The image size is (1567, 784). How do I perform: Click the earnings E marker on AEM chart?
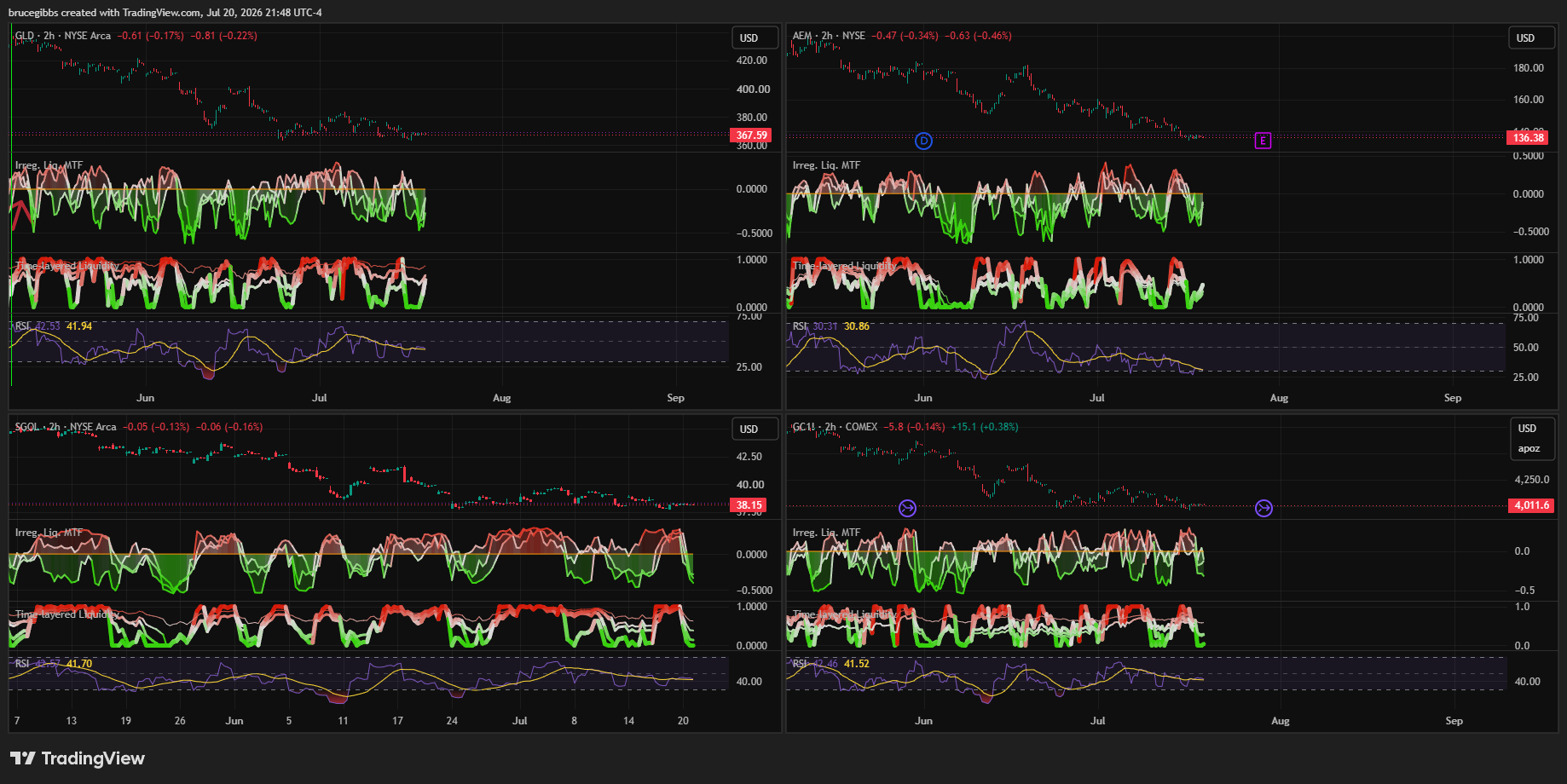tap(1263, 141)
